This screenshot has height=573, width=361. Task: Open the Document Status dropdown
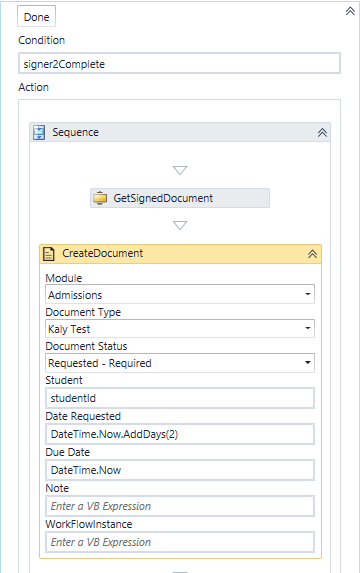(180, 363)
